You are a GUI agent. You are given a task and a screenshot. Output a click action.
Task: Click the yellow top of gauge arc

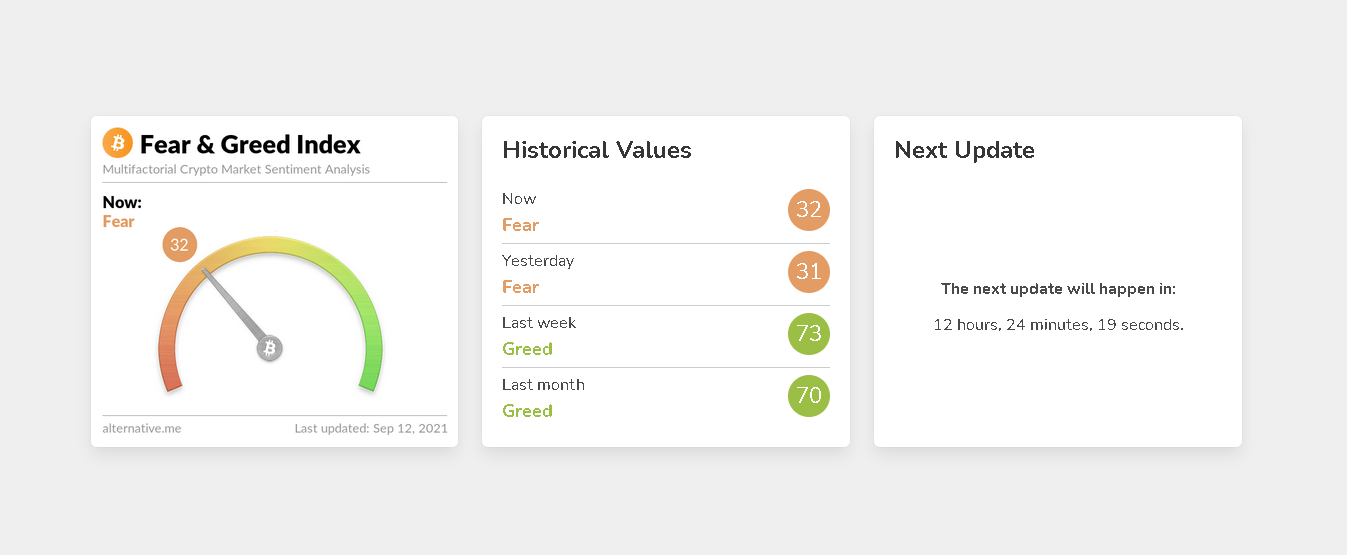[270, 245]
